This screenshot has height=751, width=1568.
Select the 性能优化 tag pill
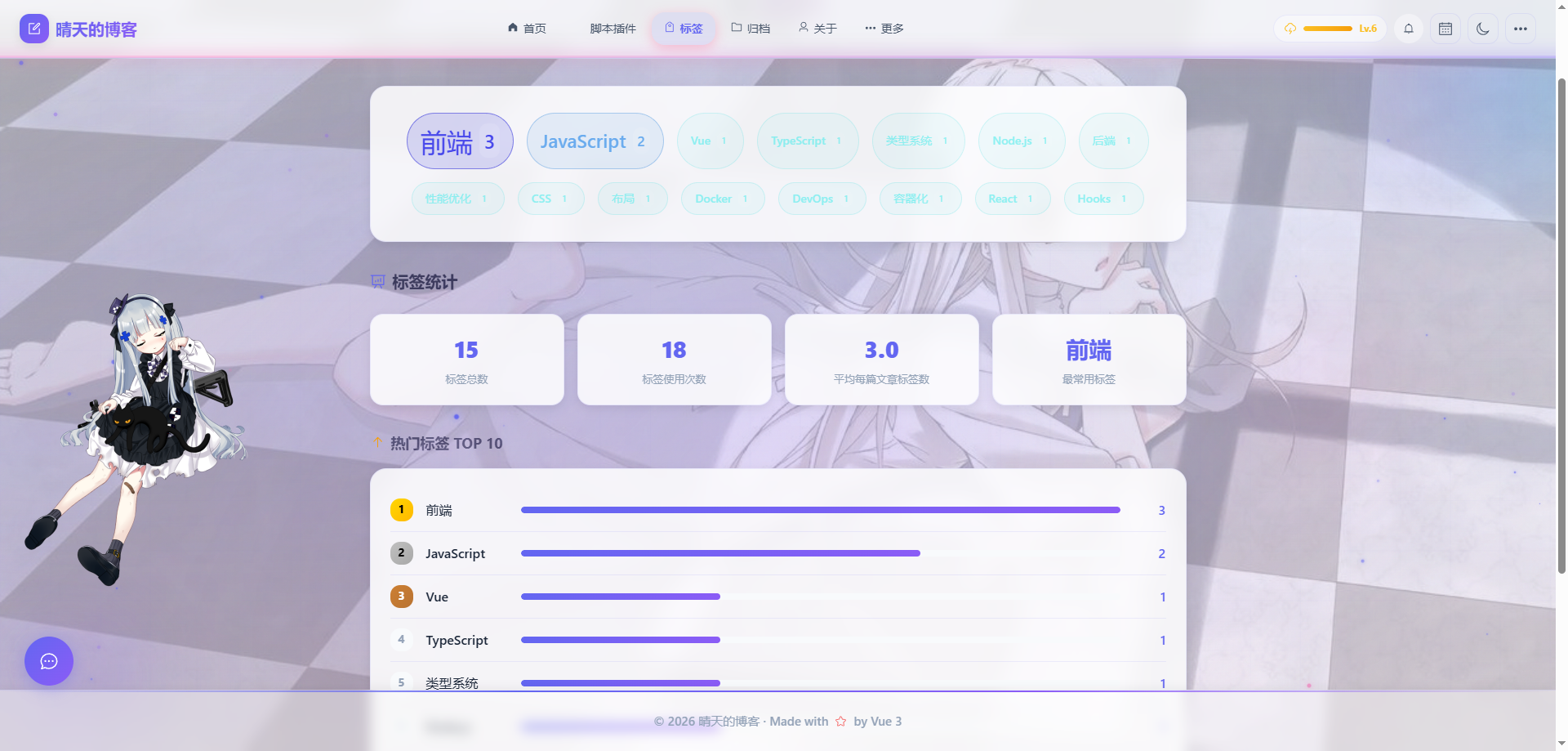tap(458, 199)
